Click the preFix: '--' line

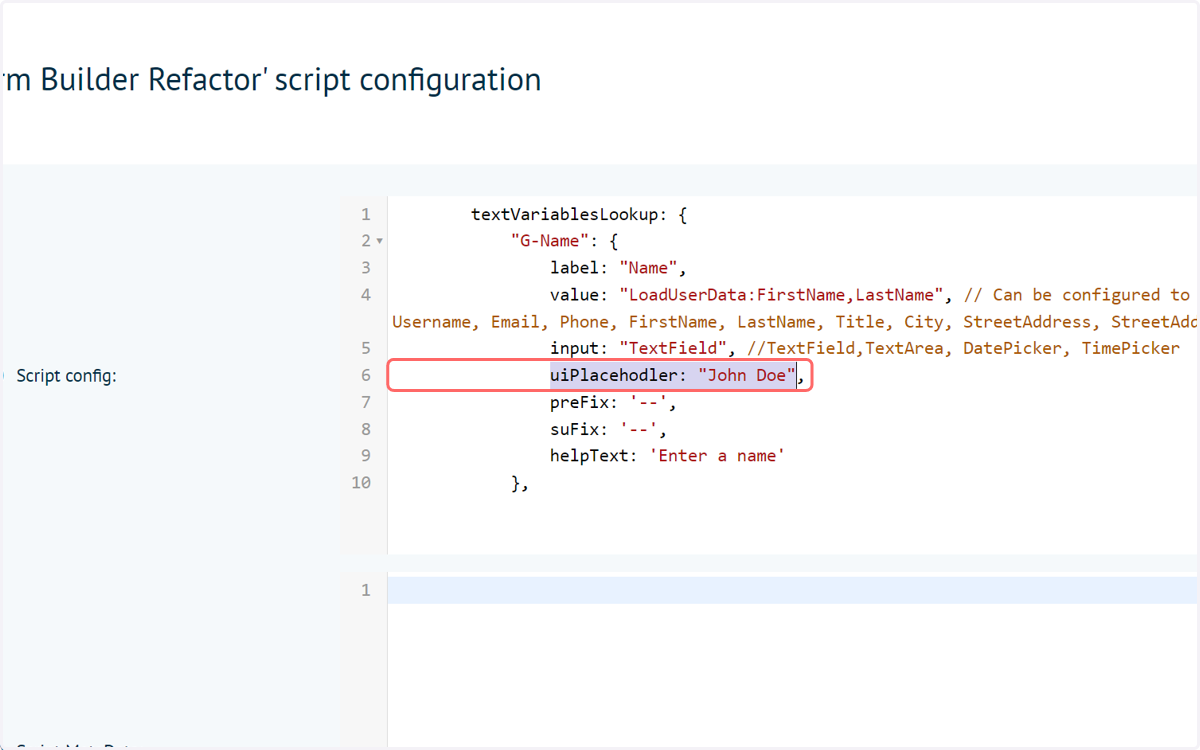point(614,403)
